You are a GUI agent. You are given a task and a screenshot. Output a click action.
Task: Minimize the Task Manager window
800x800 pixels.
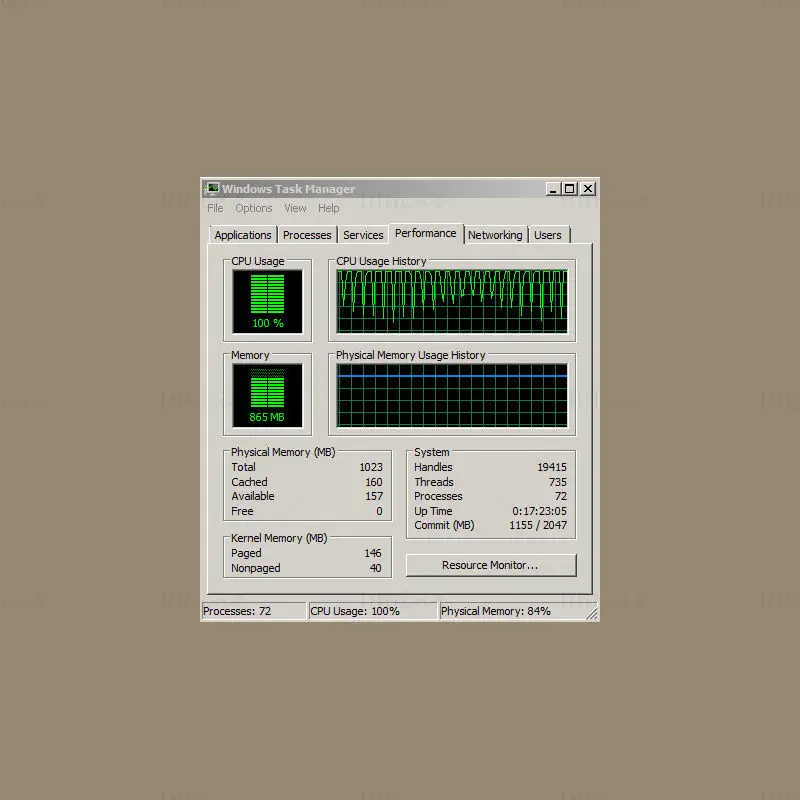point(553,189)
